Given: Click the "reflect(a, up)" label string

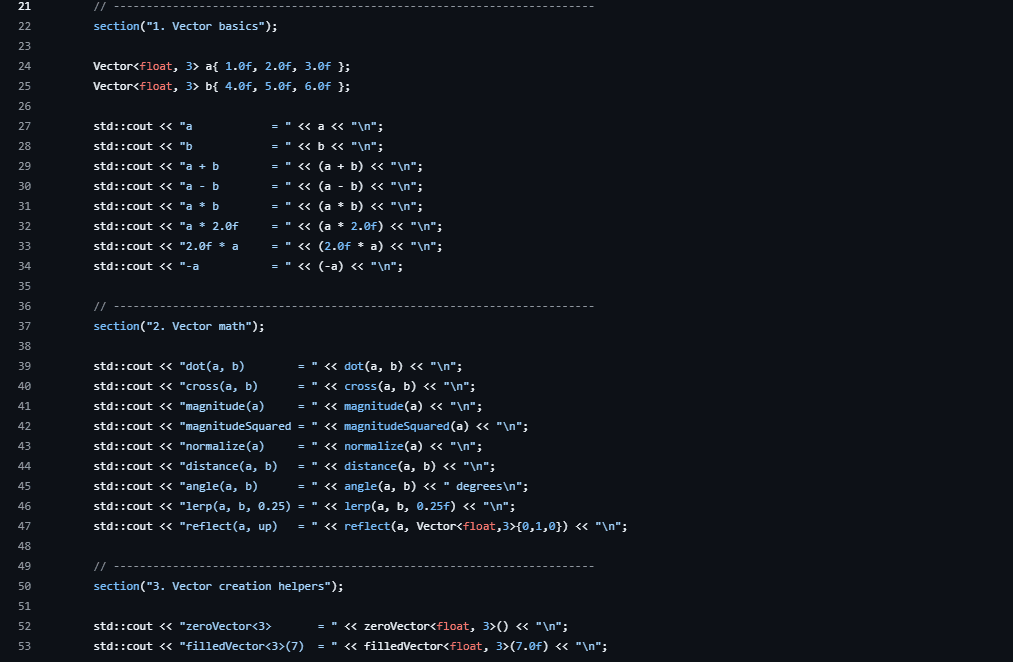Looking at the screenshot, I should click(248, 526).
